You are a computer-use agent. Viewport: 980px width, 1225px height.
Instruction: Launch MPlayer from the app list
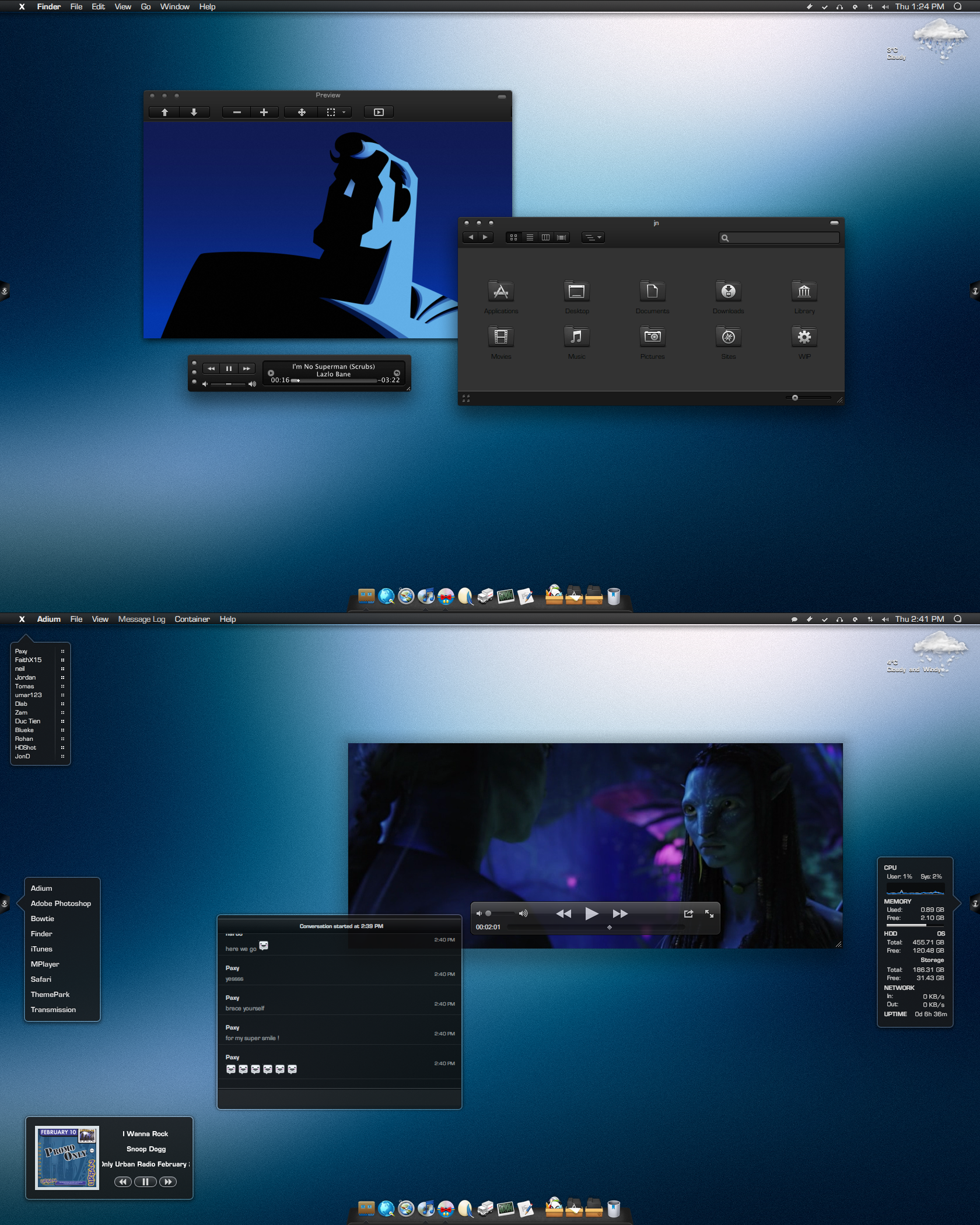[45, 964]
